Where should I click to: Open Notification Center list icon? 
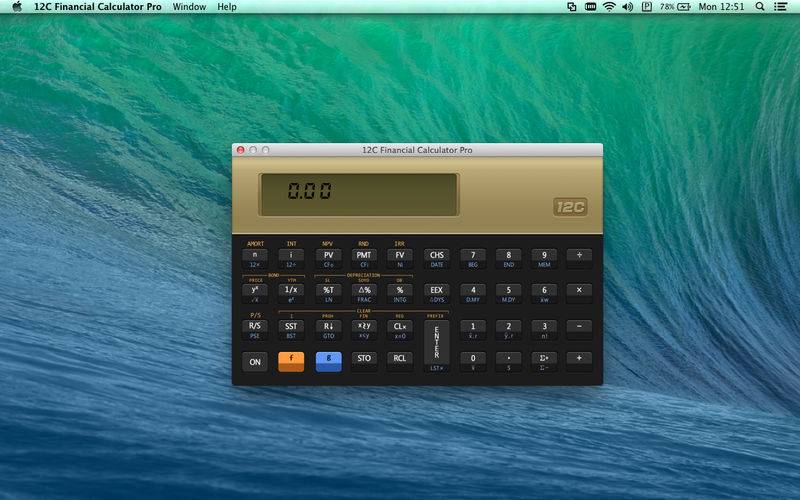point(780,7)
